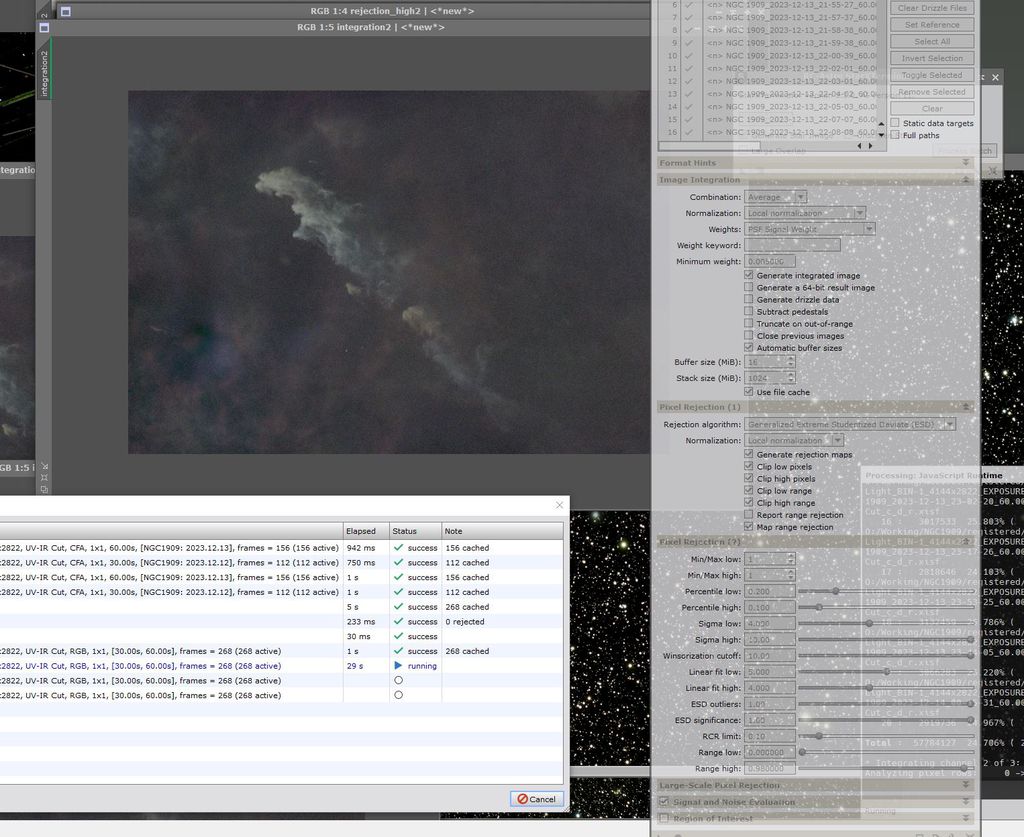The height and width of the screenshot is (837, 1024).
Task: Click Toggle Selected button
Action: [932, 75]
